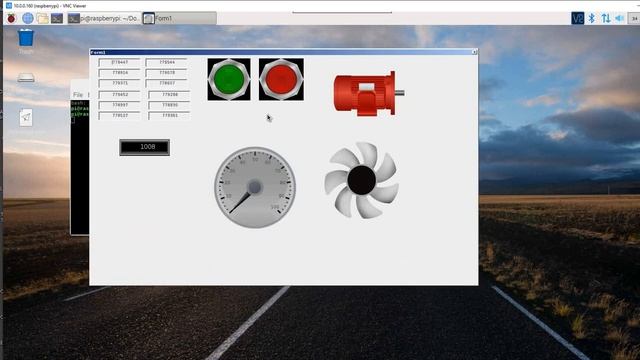Open the file manager folder icon
This screenshot has width=640, height=360.
click(x=42, y=18)
